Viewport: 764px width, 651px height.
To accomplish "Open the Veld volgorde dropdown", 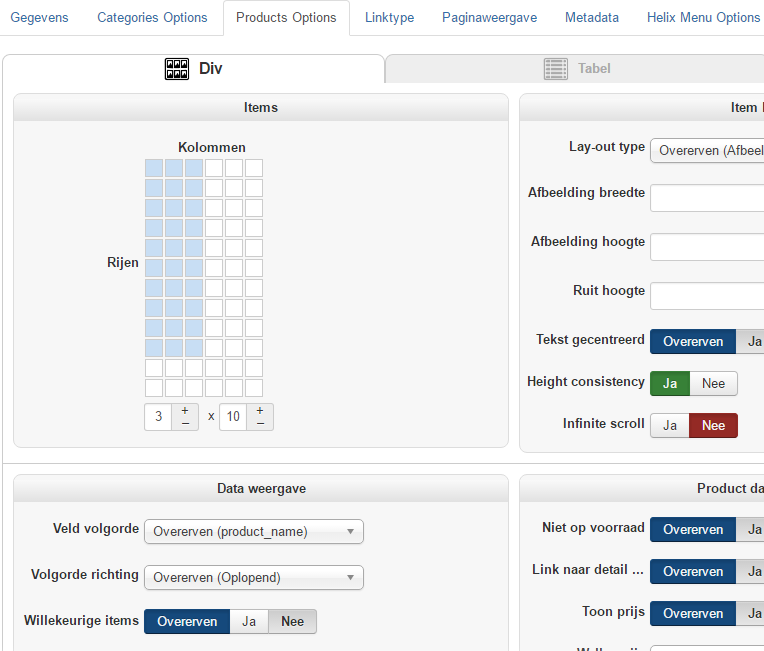I will [254, 531].
